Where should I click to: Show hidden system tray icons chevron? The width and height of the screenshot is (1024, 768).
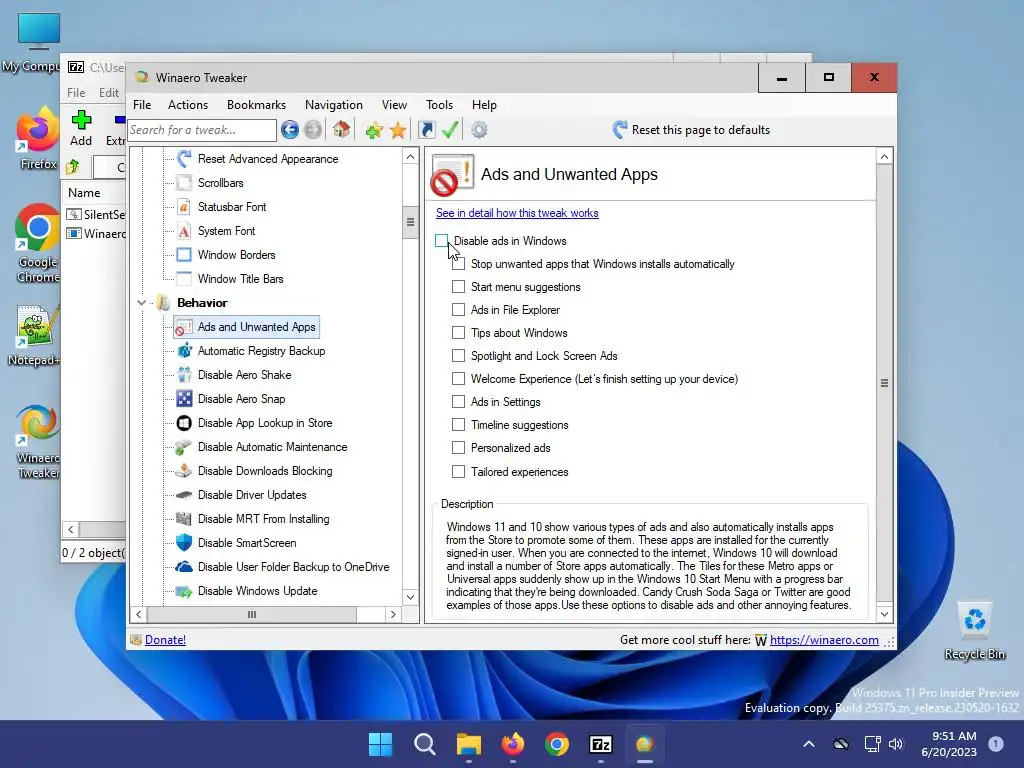click(x=808, y=744)
